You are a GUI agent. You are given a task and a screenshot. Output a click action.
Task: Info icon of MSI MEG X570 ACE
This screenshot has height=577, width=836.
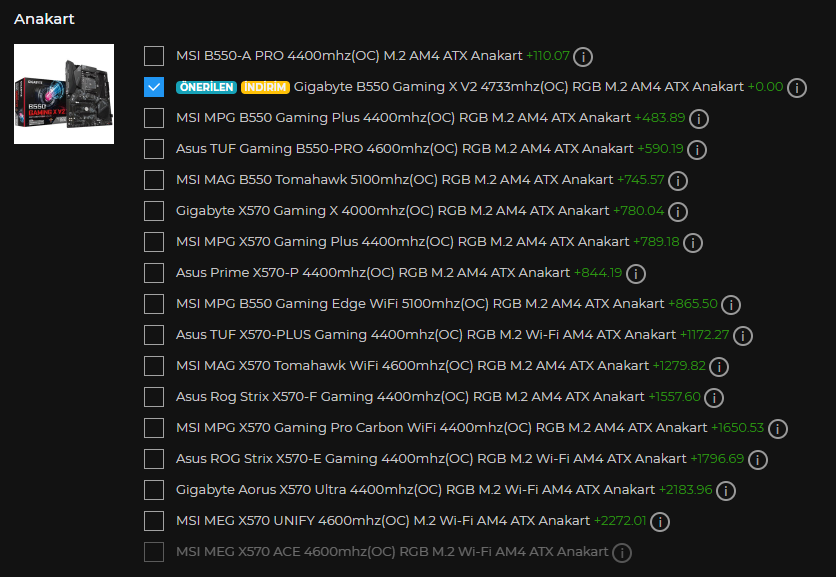[622, 552]
